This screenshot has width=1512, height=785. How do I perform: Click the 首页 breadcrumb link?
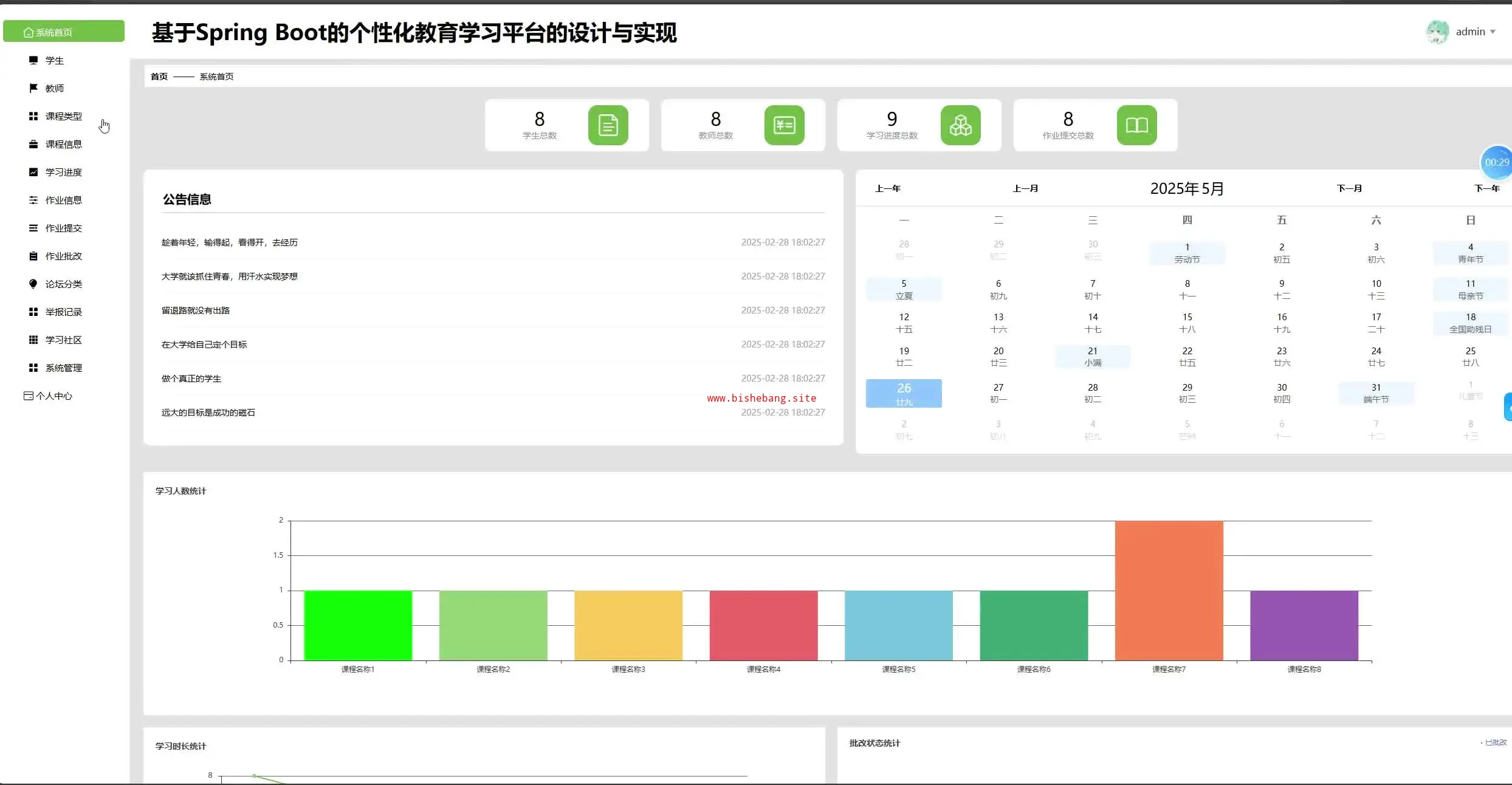pos(159,77)
